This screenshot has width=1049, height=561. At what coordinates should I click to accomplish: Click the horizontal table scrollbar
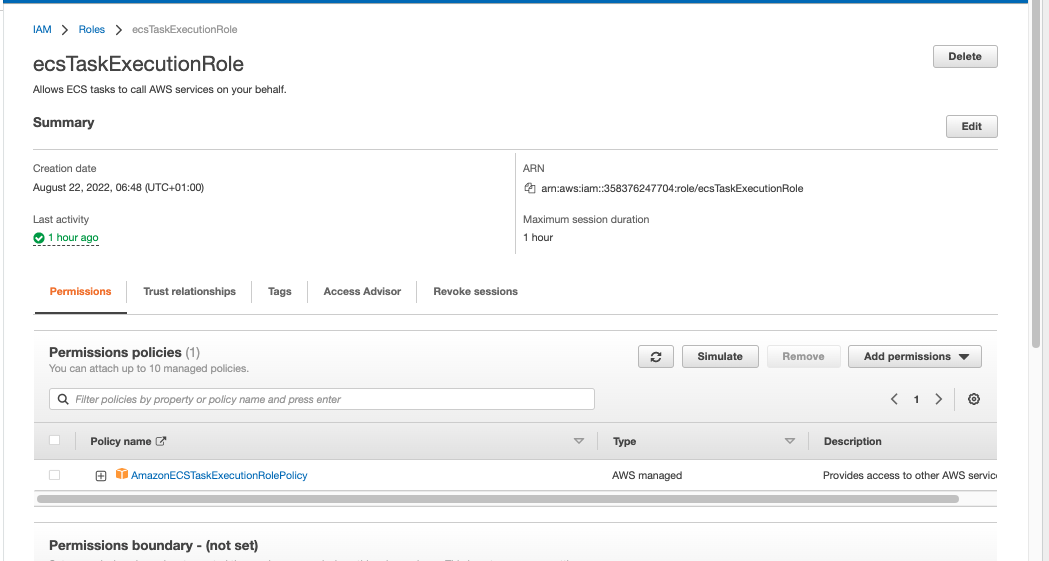click(498, 499)
